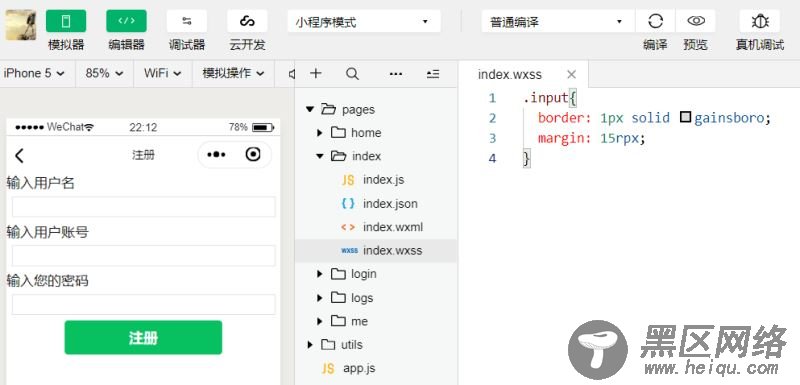Image resolution: width=800 pixels, height=385 pixels.
Task: Switch to the index.wxss editor tab
Action: (510, 74)
